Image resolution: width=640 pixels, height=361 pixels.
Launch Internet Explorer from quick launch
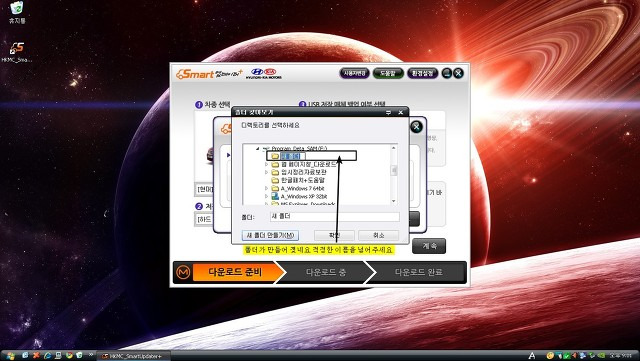click(47, 355)
